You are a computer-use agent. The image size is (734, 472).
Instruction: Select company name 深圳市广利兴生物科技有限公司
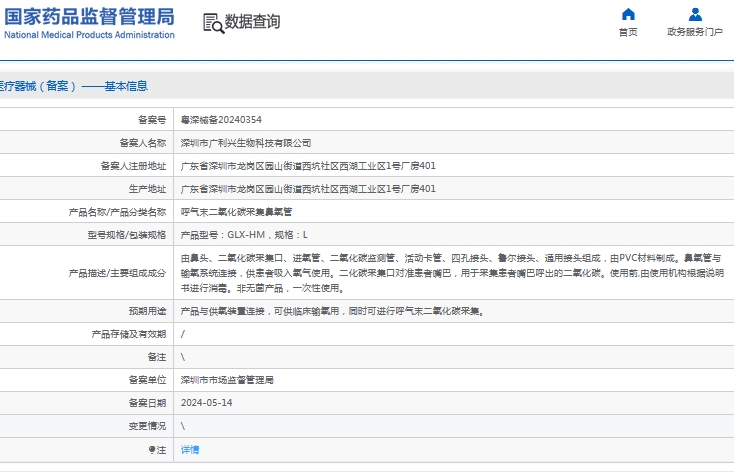246,143
